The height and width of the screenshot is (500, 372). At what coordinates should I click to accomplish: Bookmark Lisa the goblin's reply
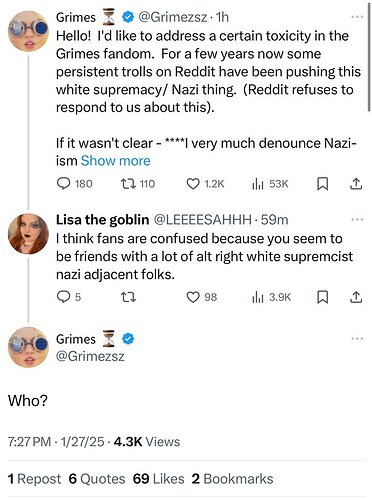pos(322,297)
